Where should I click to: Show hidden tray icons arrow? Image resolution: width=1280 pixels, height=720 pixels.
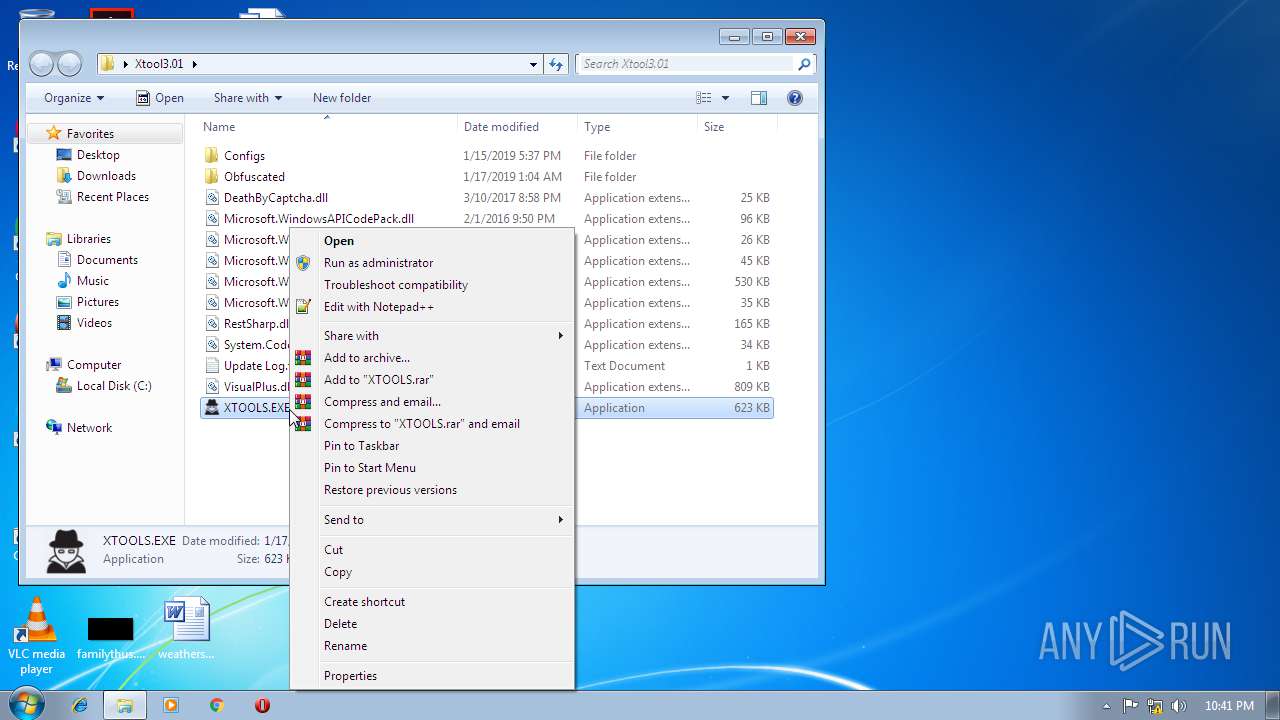1106,706
